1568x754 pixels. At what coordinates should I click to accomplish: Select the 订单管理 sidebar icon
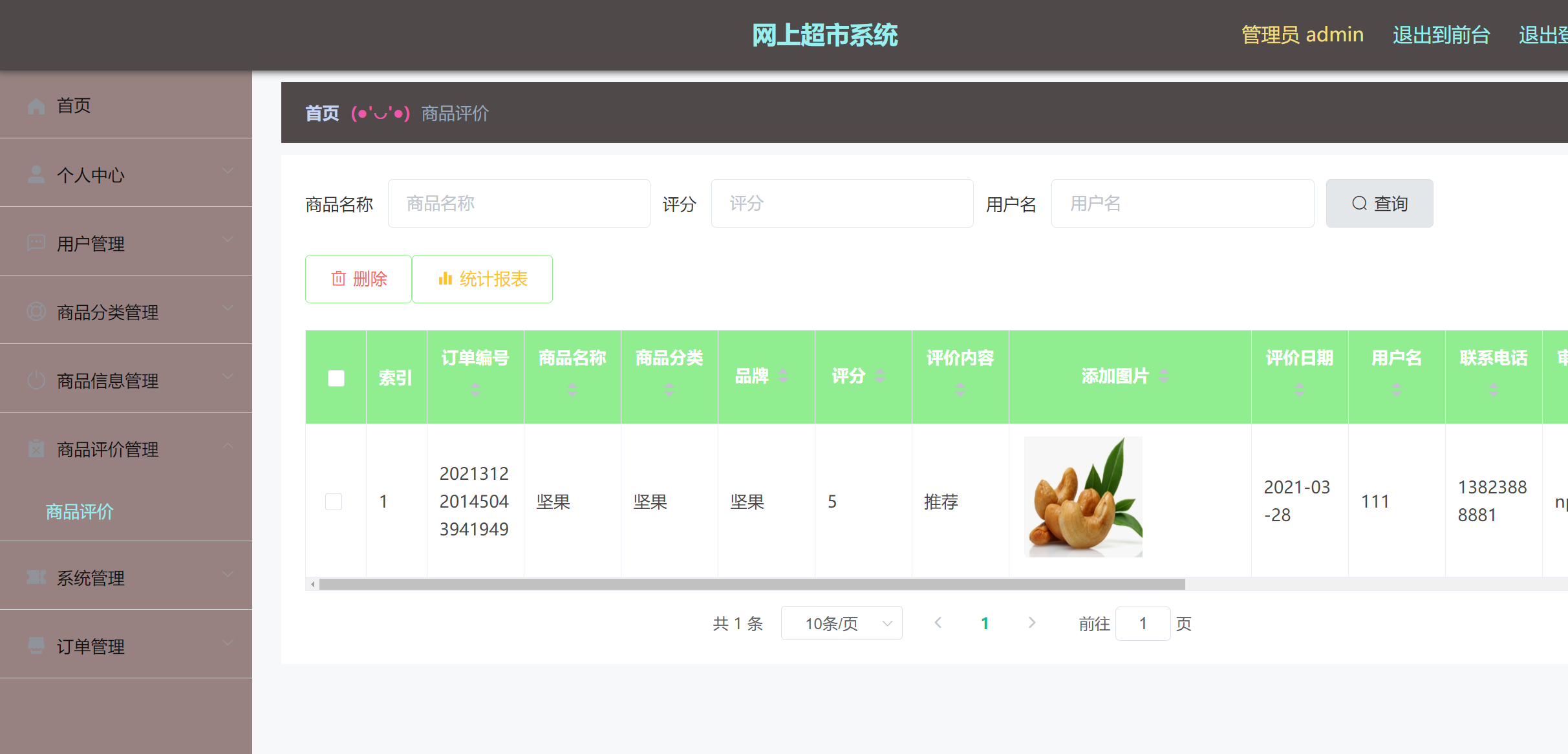click(x=35, y=647)
